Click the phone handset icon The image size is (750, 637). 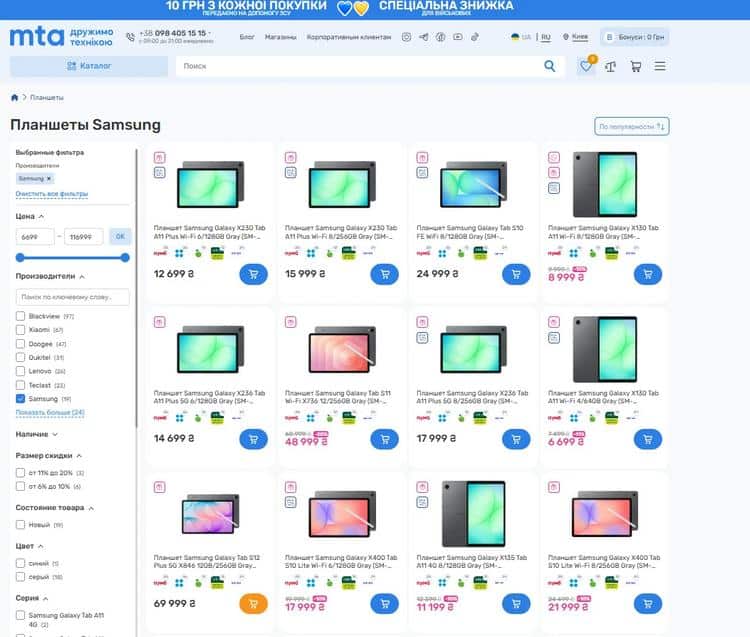click(x=130, y=37)
